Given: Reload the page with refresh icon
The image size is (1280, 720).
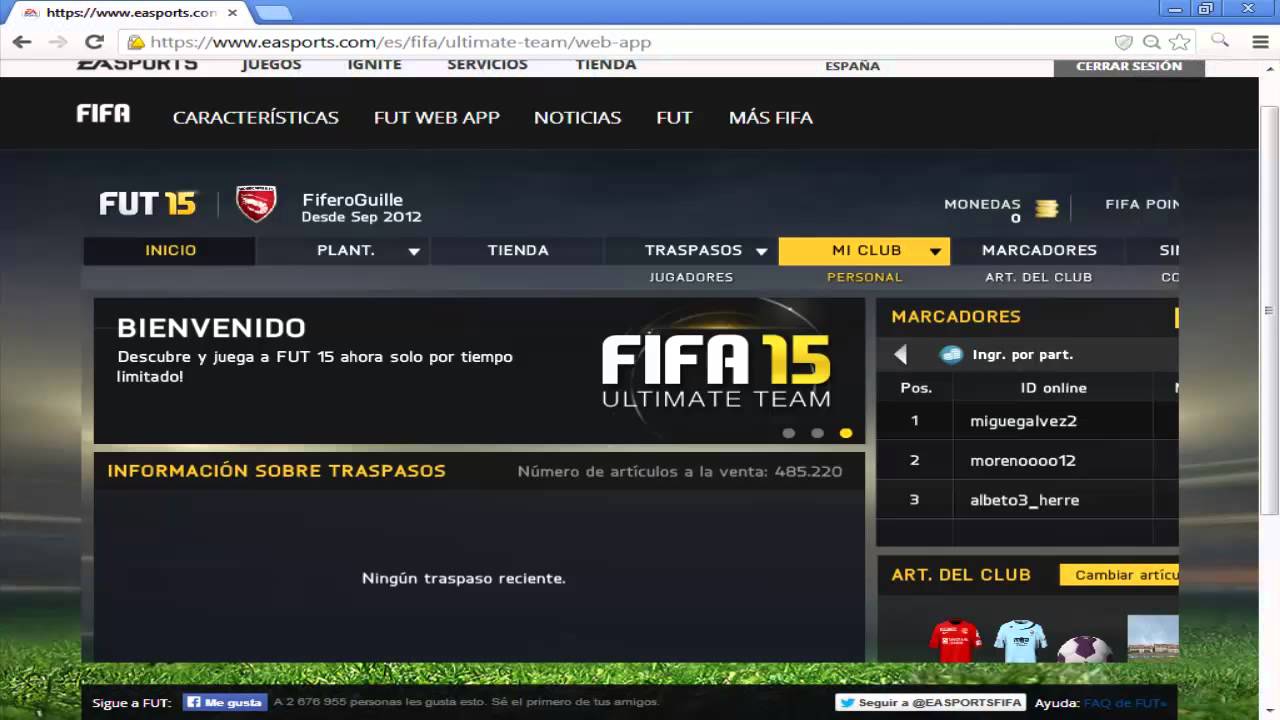Looking at the screenshot, I should tap(94, 42).
